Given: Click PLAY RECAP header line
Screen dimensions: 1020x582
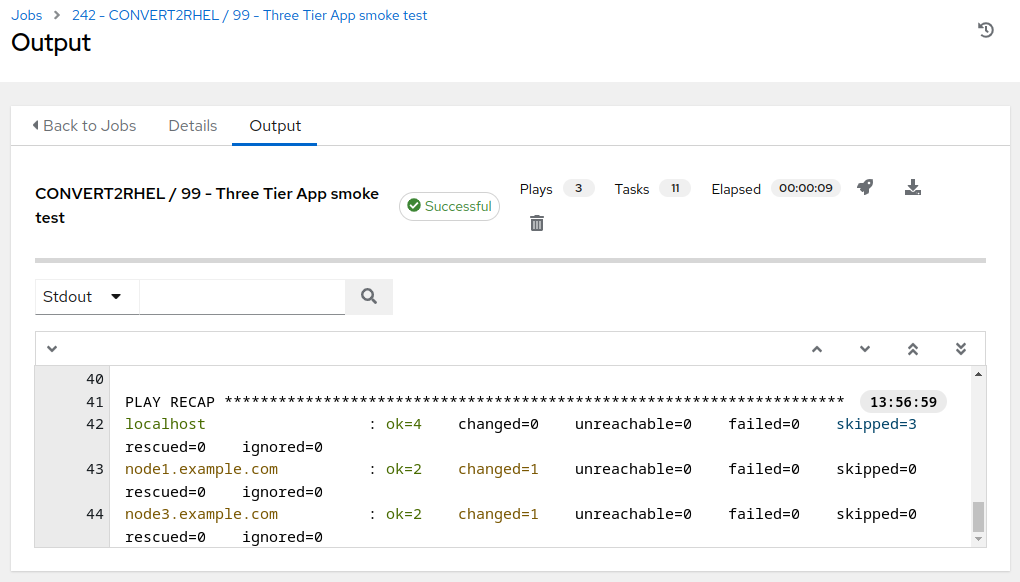Looking at the screenshot, I should pos(485,402).
